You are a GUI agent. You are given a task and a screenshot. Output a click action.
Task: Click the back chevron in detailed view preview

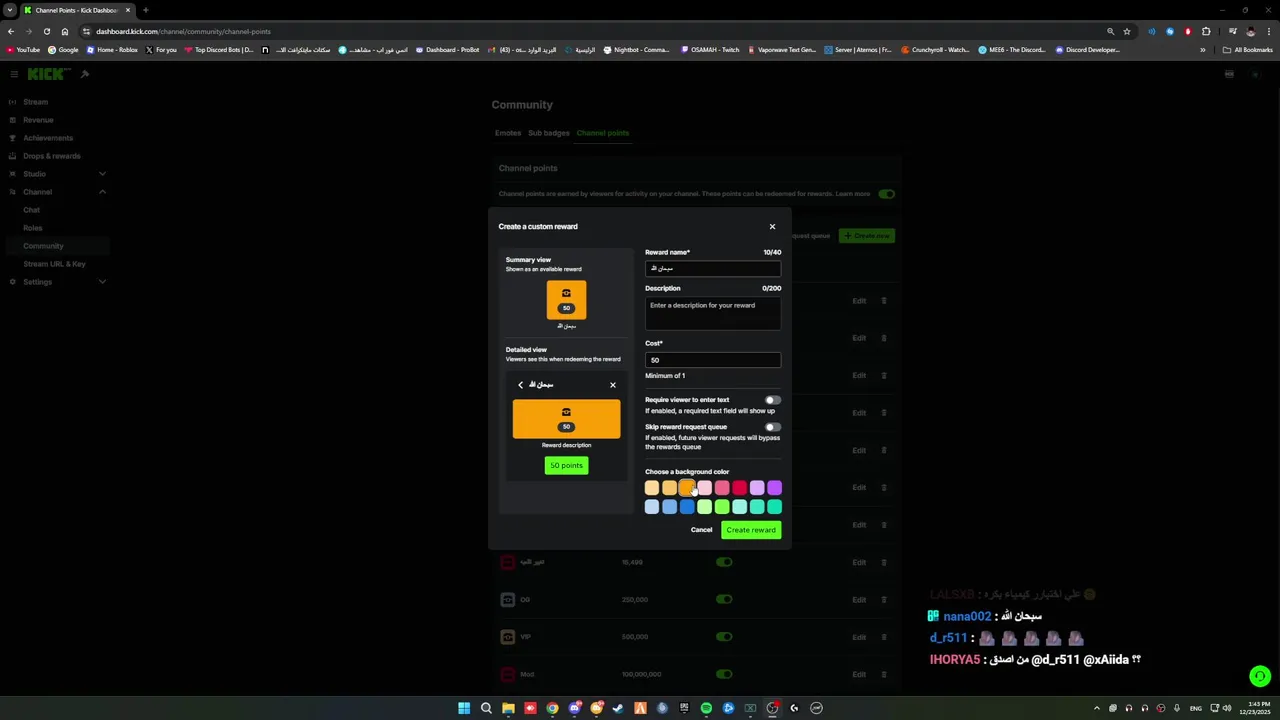[x=520, y=385]
